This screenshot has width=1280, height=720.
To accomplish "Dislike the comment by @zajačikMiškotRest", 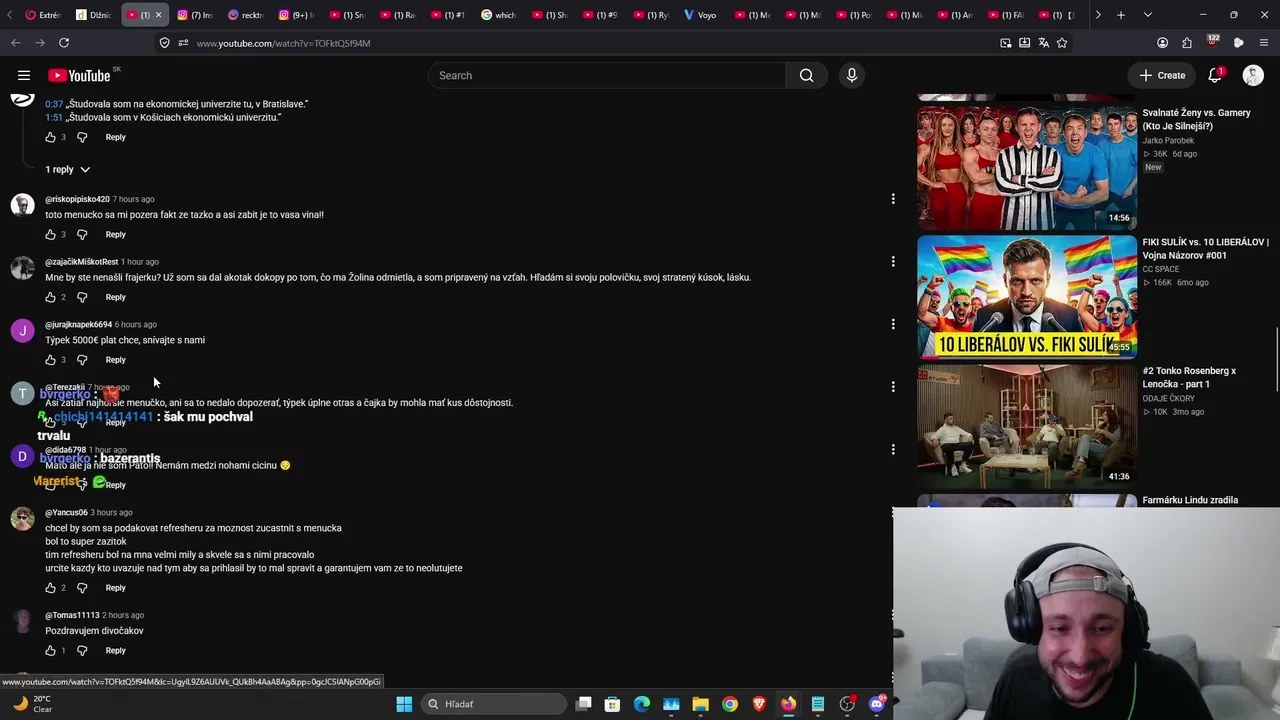I will 82,297.
